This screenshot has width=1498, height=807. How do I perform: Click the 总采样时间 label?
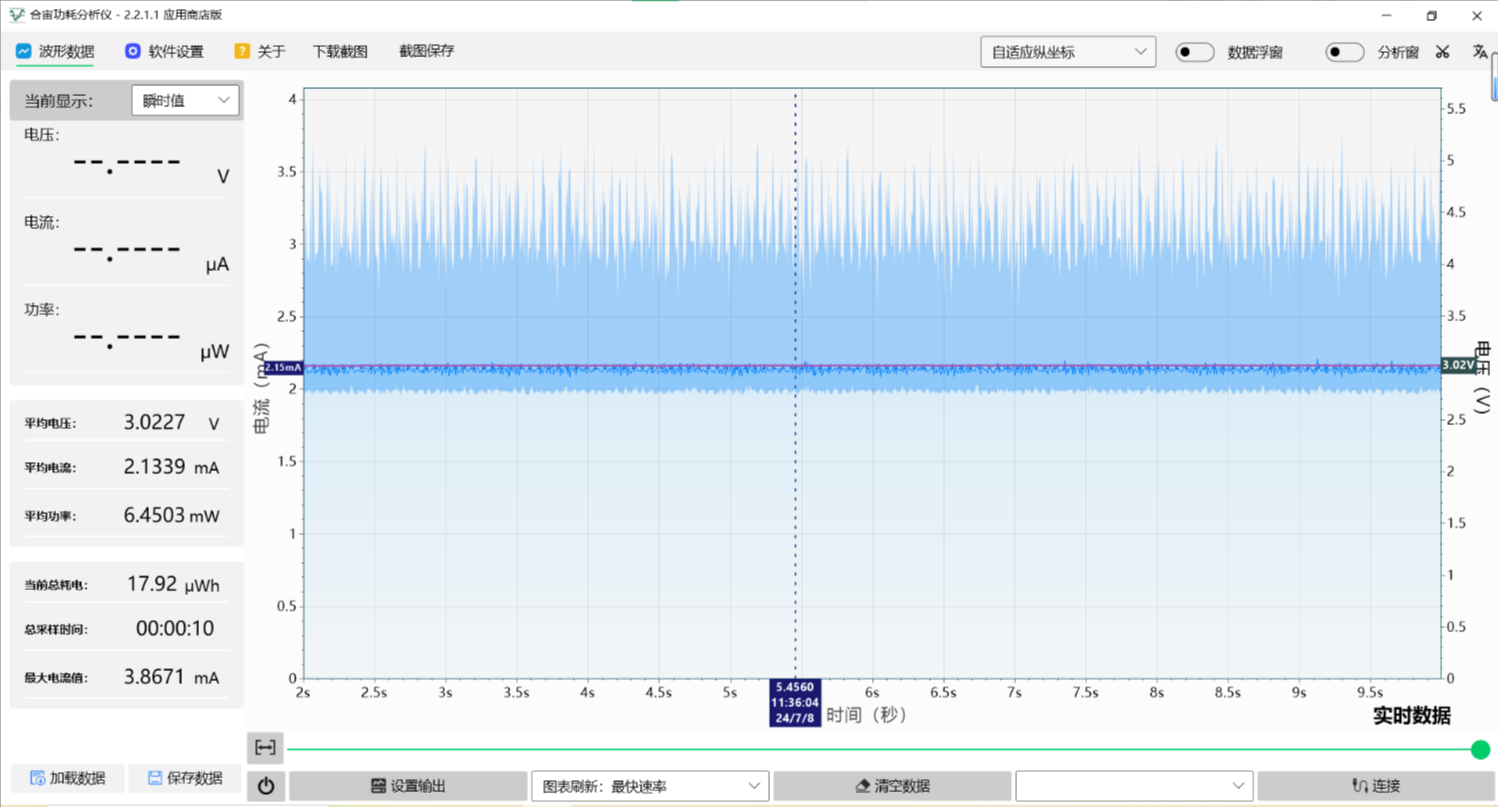click(x=56, y=630)
